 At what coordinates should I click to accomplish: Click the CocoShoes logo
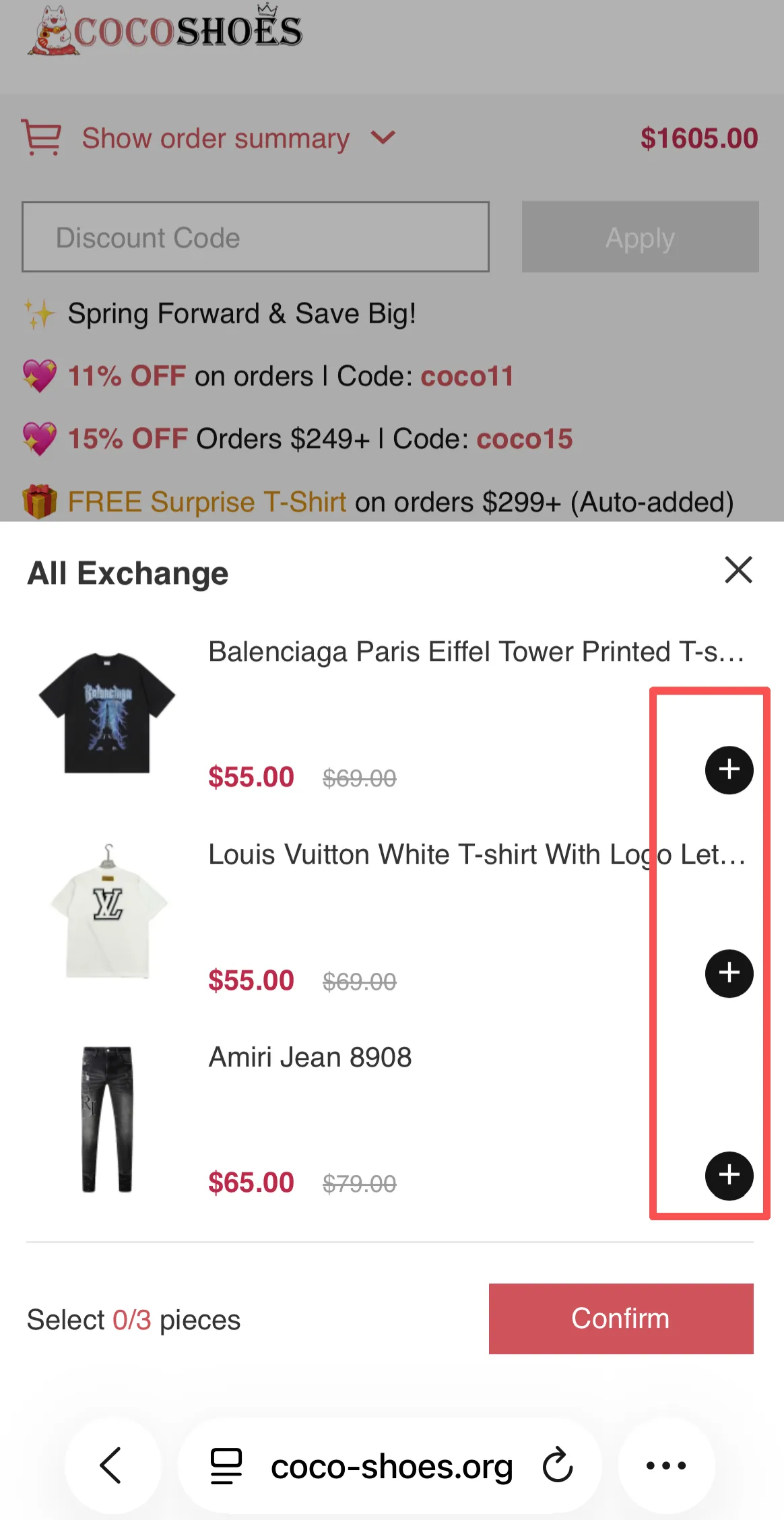pyautogui.click(x=166, y=30)
